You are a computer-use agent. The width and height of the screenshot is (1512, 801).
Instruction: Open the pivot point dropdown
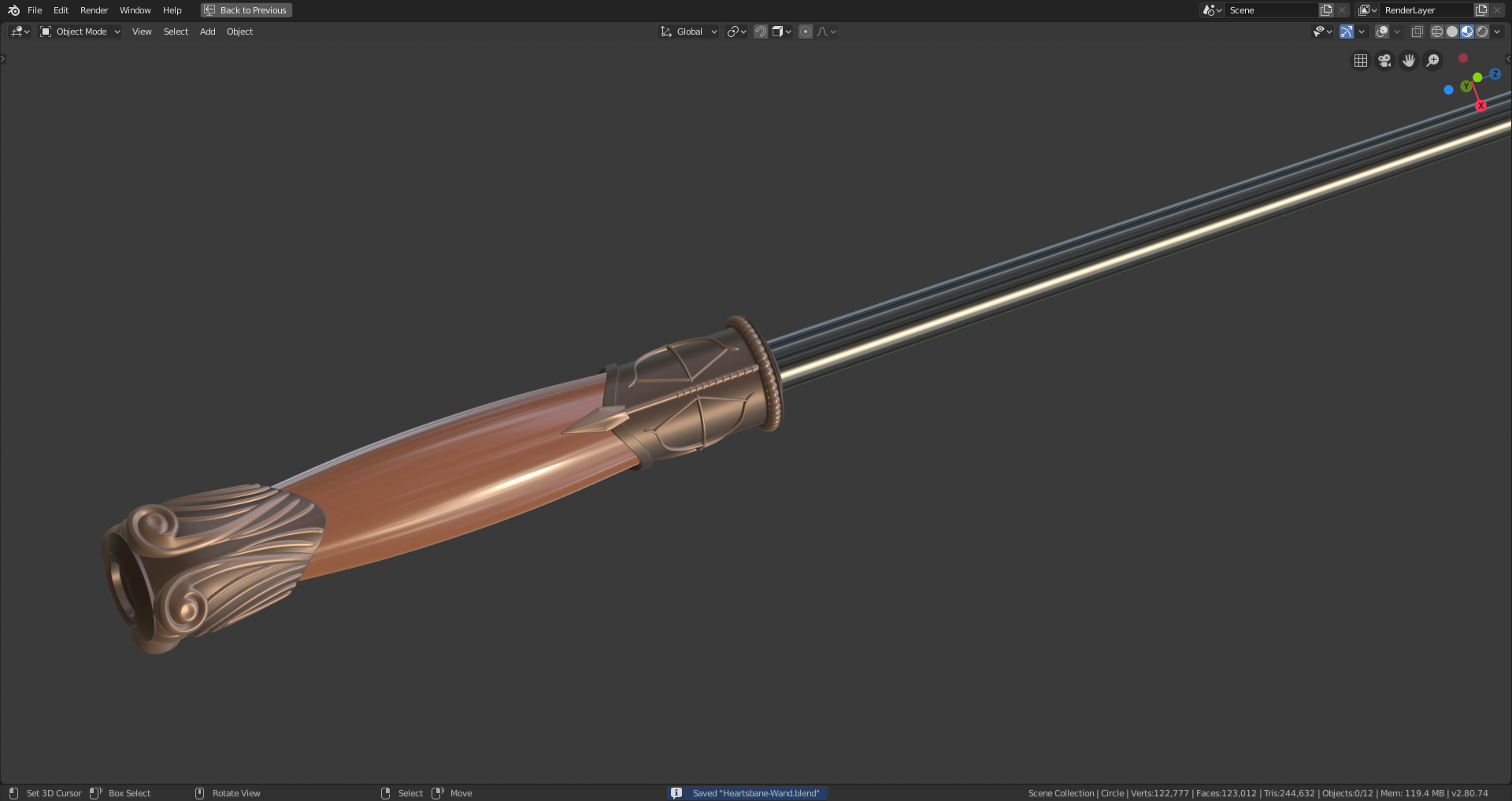[736, 32]
